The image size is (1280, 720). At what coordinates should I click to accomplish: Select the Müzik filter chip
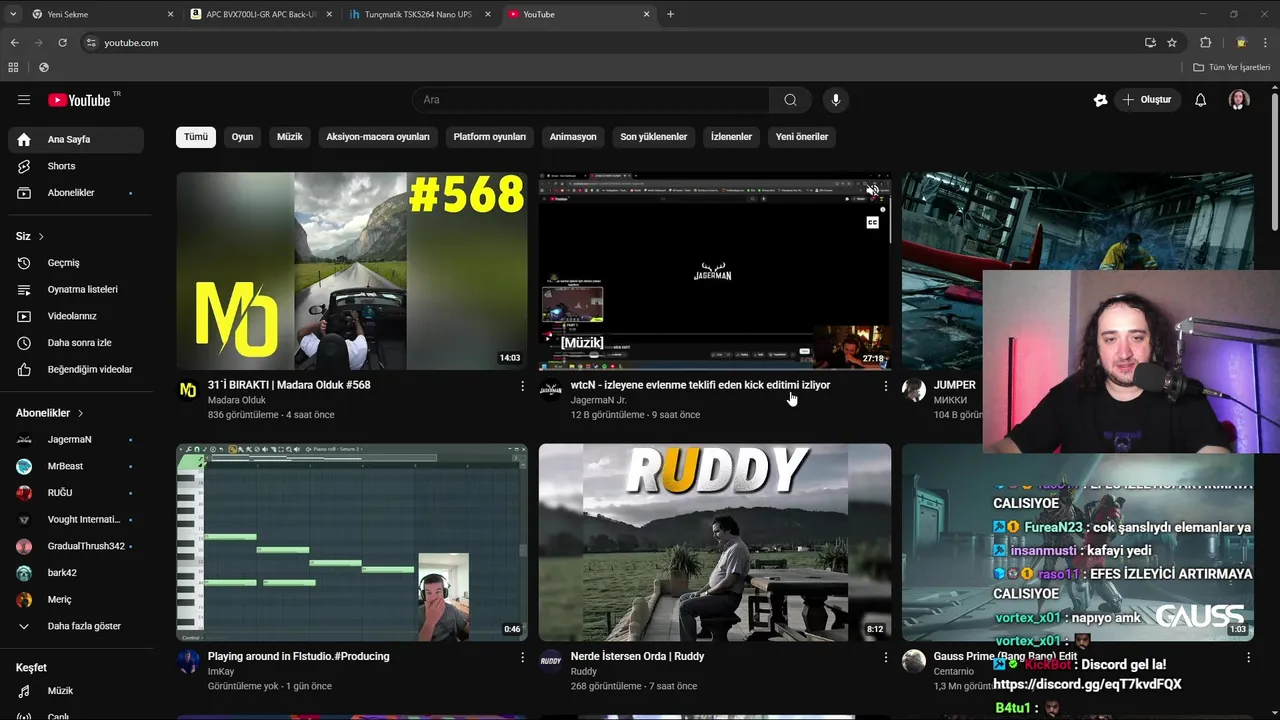(290, 137)
